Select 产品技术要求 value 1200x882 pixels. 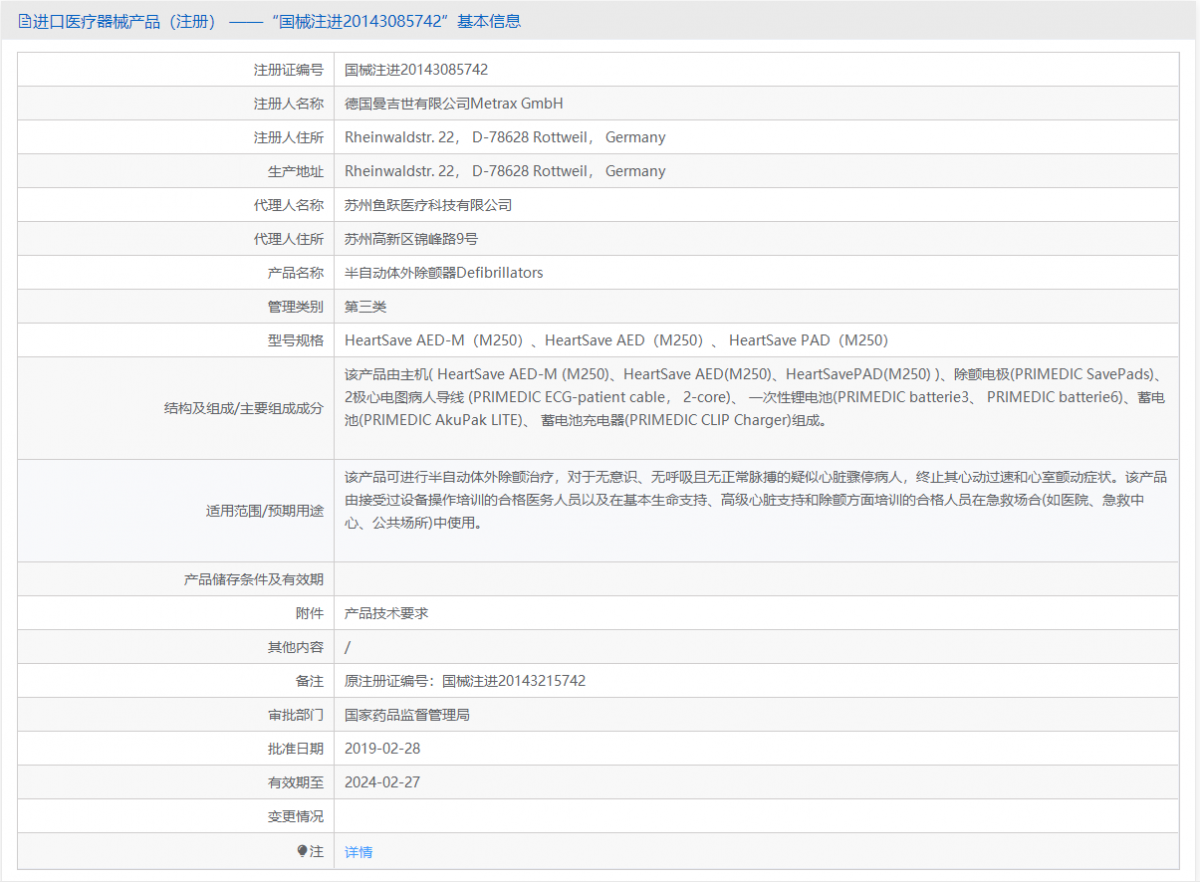386,613
